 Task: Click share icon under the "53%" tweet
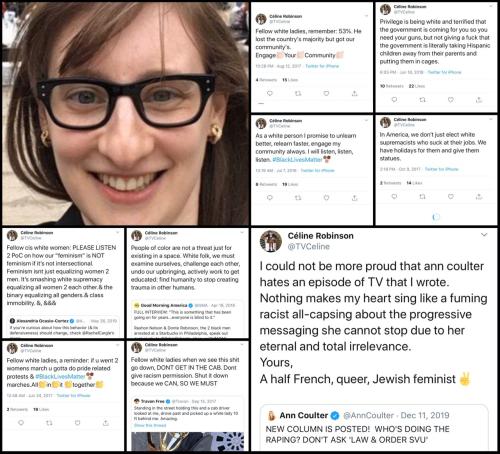coord(355,93)
